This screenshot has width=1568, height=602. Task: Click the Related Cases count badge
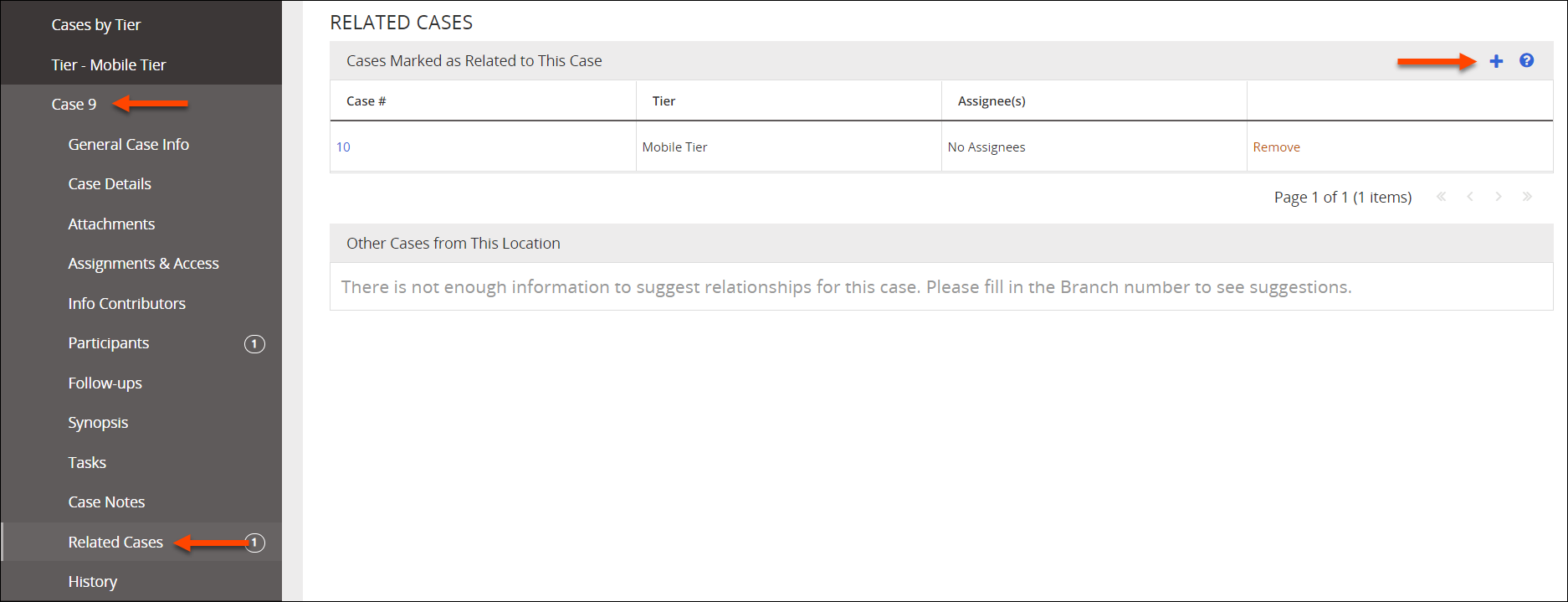(x=254, y=542)
